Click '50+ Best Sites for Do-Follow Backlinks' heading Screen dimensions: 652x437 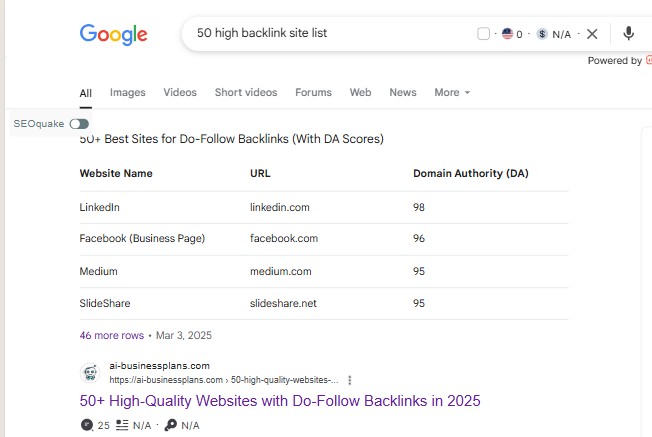[232, 139]
